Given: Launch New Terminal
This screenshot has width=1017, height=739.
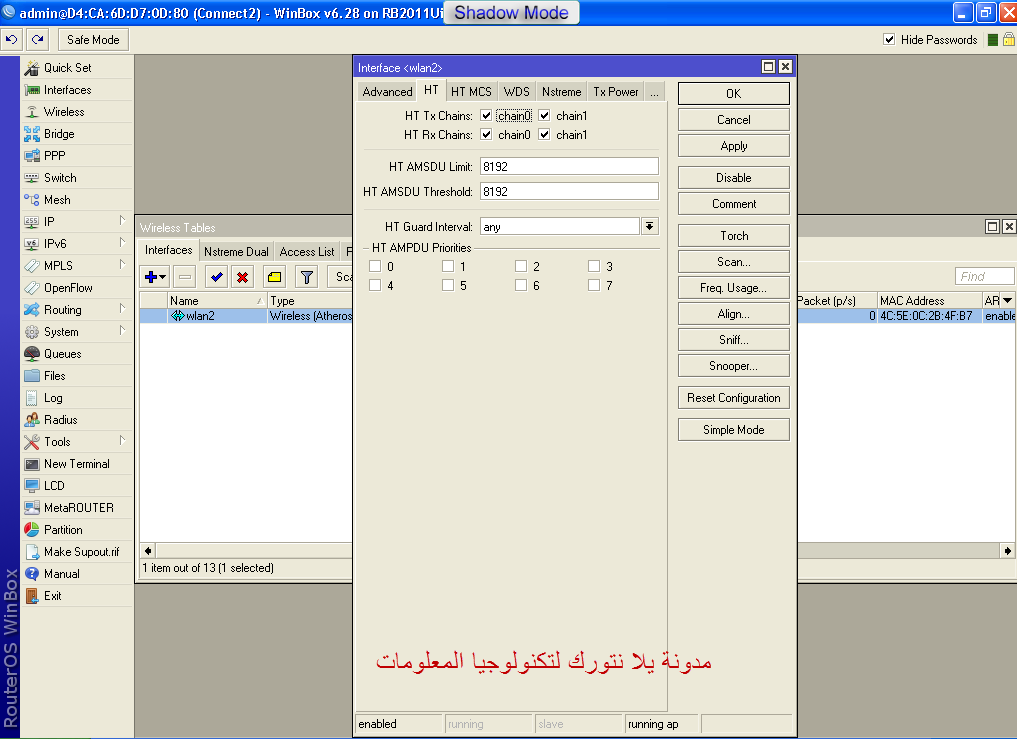Looking at the screenshot, I should [77, 464].
